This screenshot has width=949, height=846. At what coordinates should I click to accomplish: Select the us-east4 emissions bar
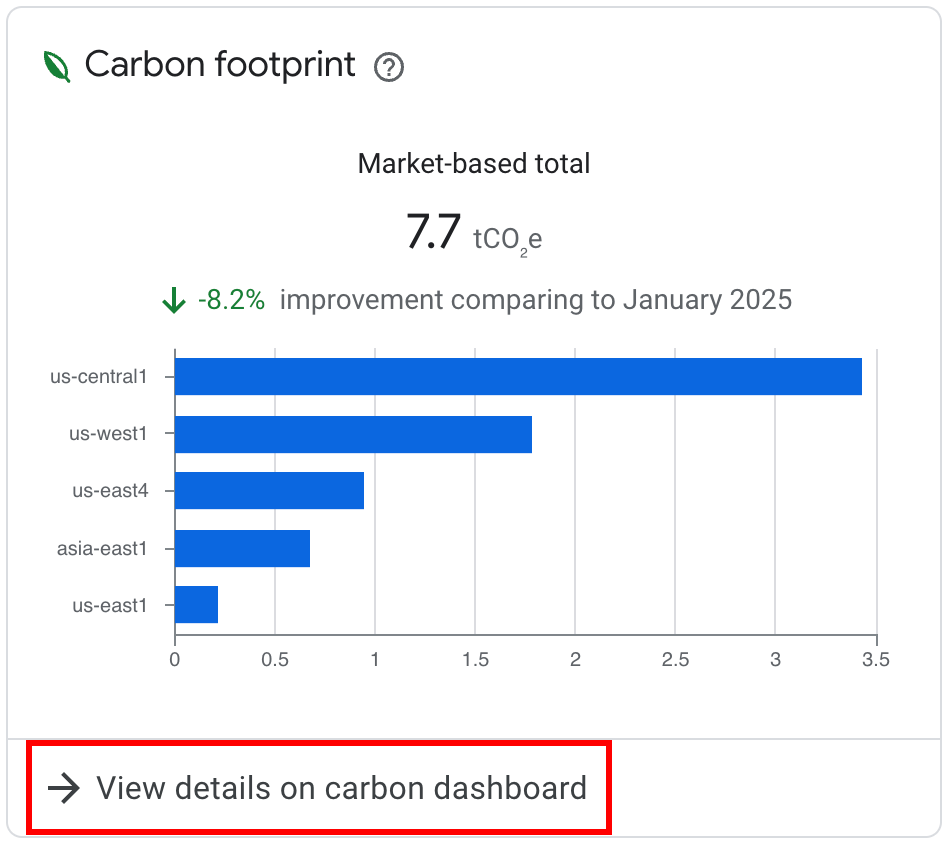(x=270, y=491)
